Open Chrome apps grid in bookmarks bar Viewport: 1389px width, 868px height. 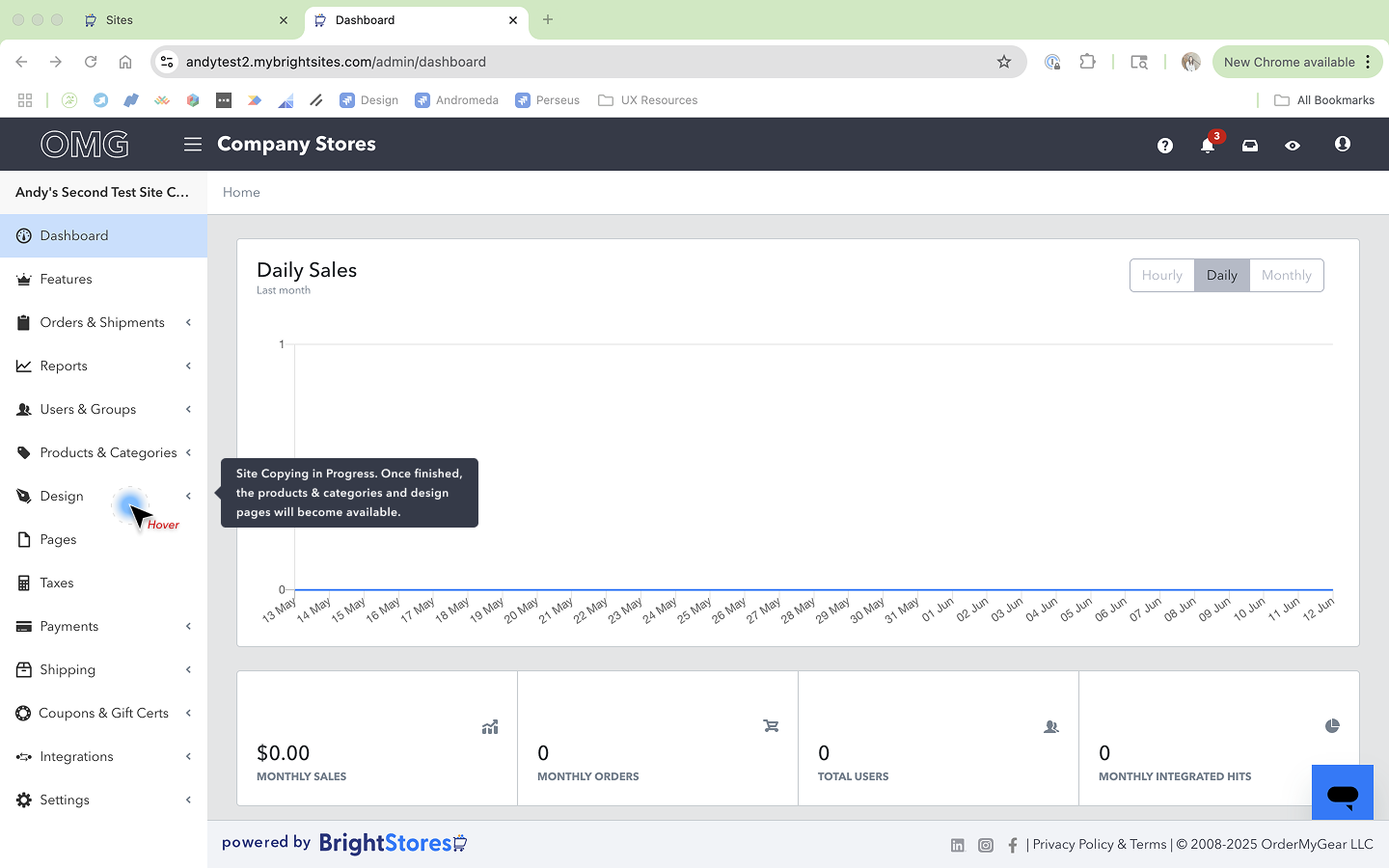(25, 100)
